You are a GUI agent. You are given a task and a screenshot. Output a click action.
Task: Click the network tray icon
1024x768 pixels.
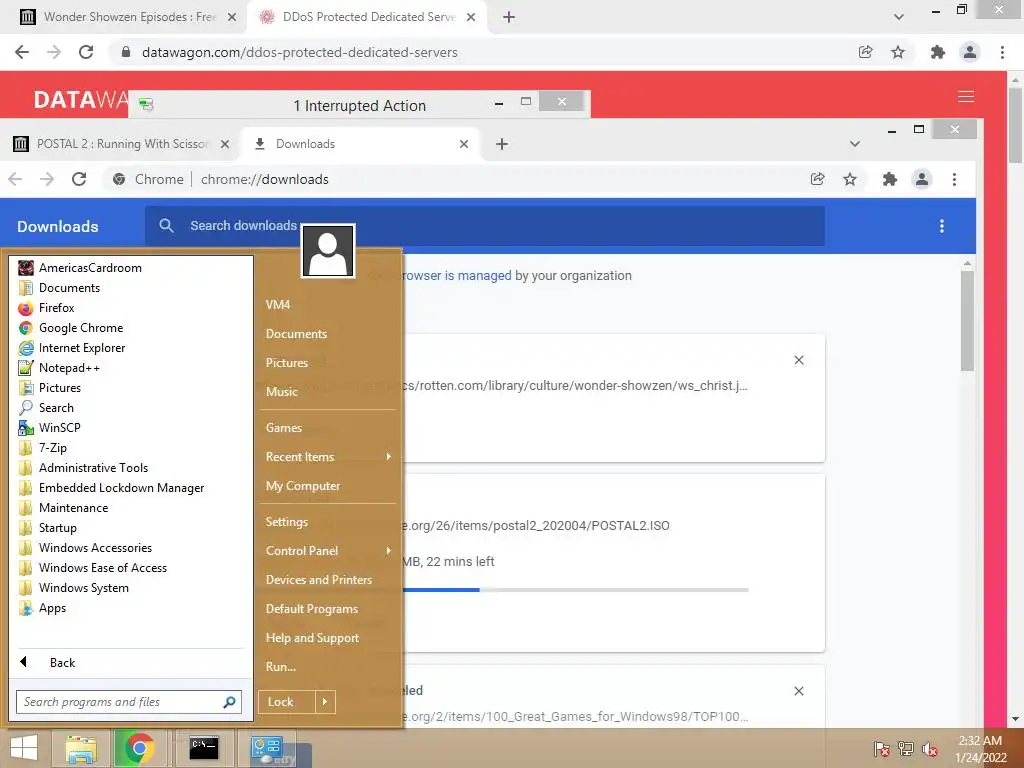click(x=906, y=749)
